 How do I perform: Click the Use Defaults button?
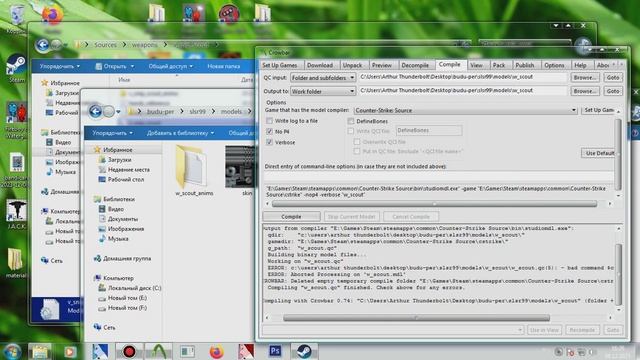598,153
